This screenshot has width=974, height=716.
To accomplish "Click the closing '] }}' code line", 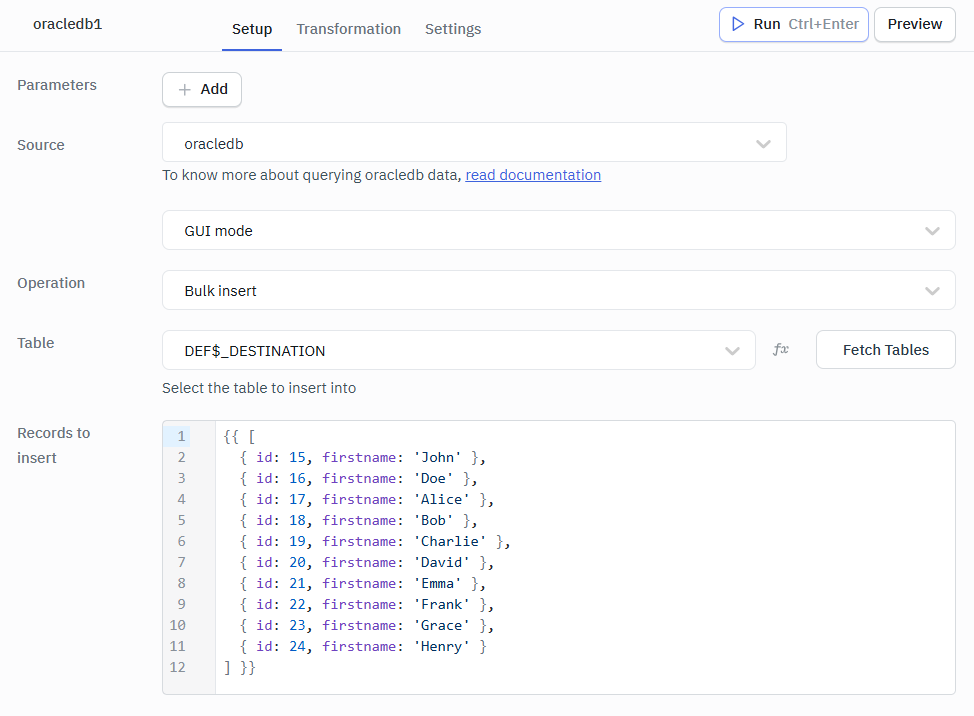I will pyautogui.click(x=240, y=668).
